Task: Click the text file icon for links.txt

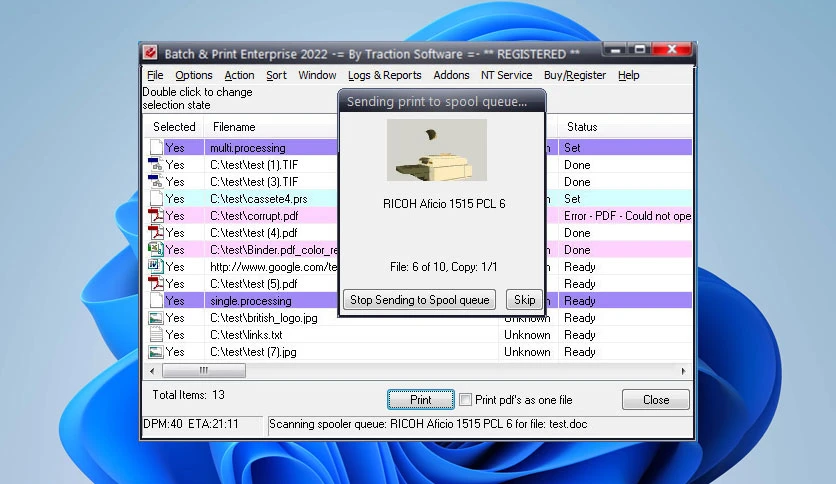Action: pyautogui.click(x=156, y=334)
